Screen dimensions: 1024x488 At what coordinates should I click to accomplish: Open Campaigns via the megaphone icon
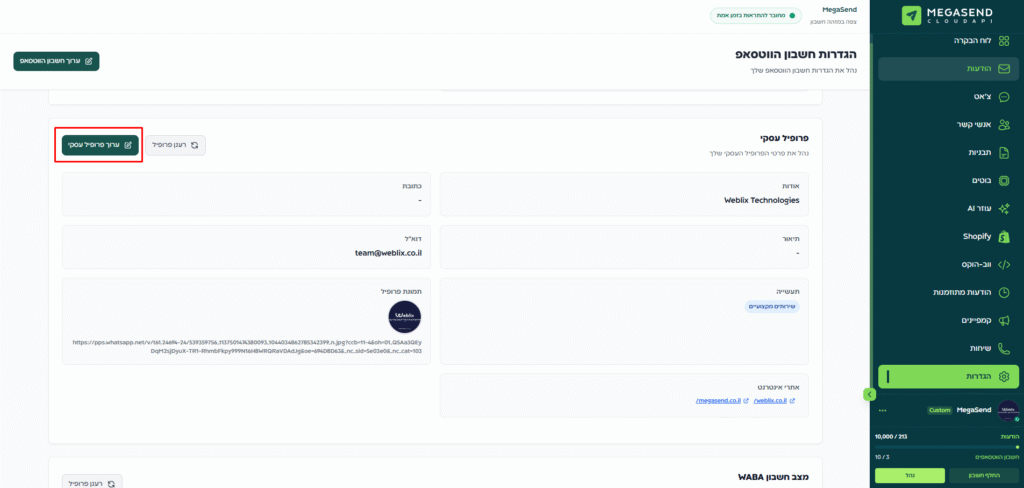[x=1004, y=320]
